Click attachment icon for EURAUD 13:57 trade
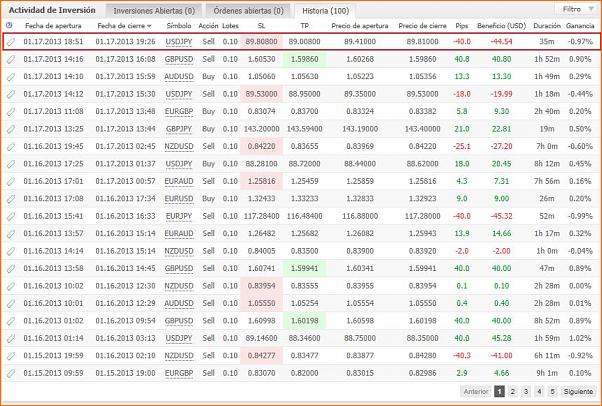 [12, 234]
